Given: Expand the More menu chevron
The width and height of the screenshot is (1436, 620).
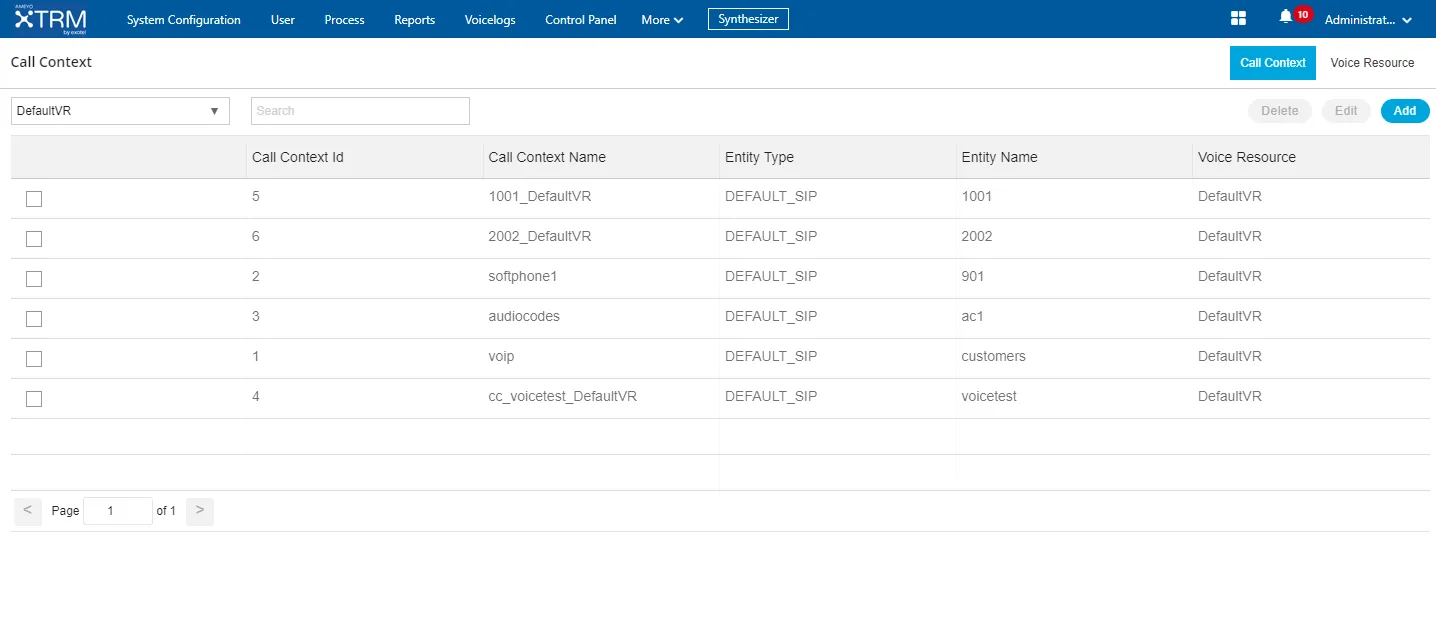Looking at the screenshot, I should tap(679, 20).
